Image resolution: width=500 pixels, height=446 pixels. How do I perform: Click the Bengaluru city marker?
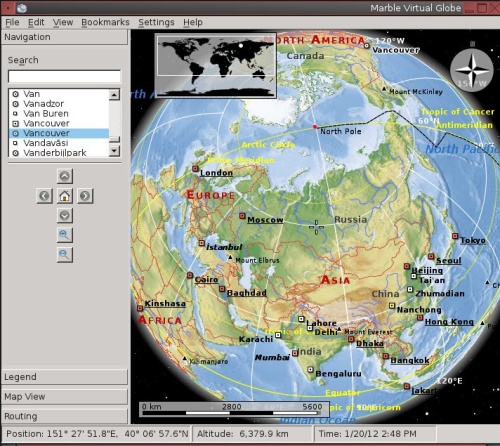click(310, 370)
